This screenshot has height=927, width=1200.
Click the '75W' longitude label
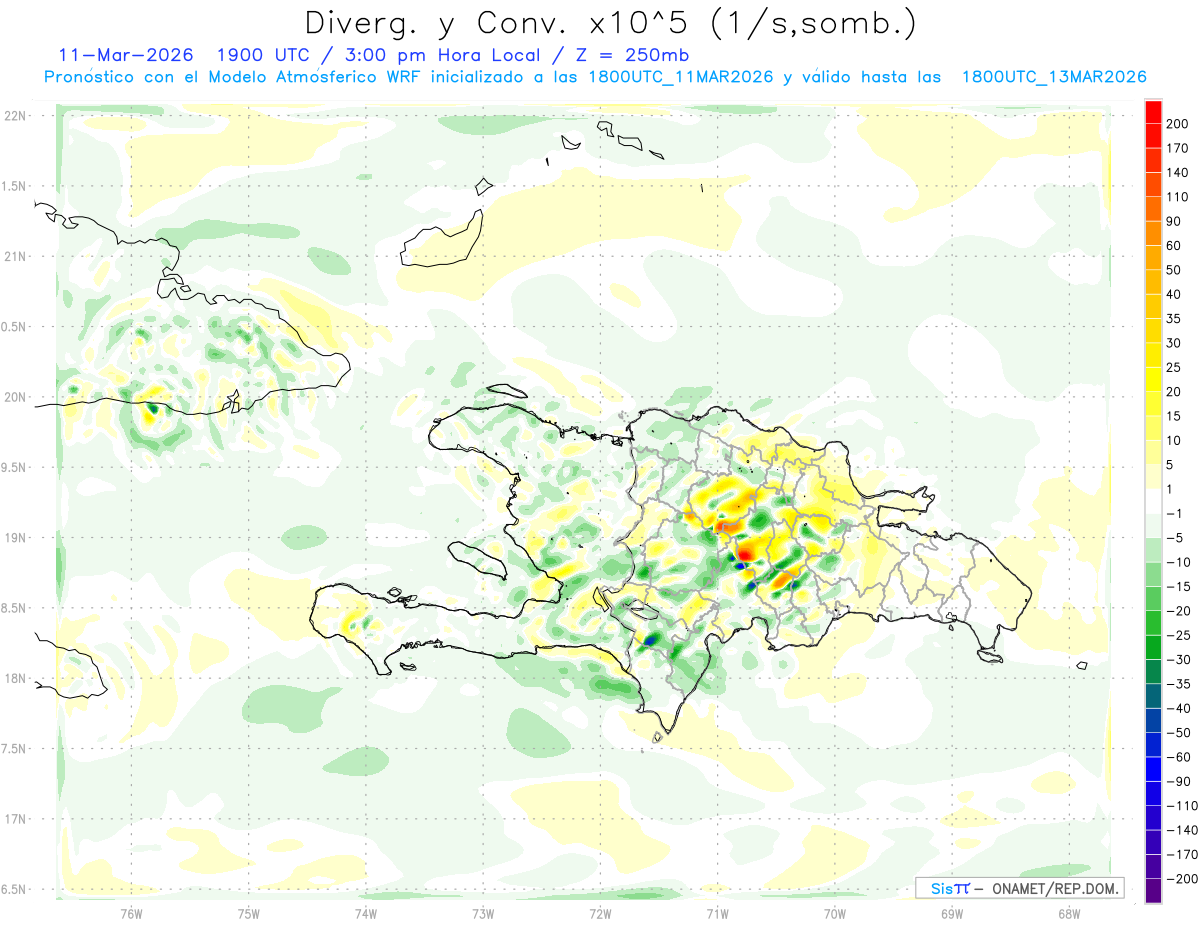(249, 913)
